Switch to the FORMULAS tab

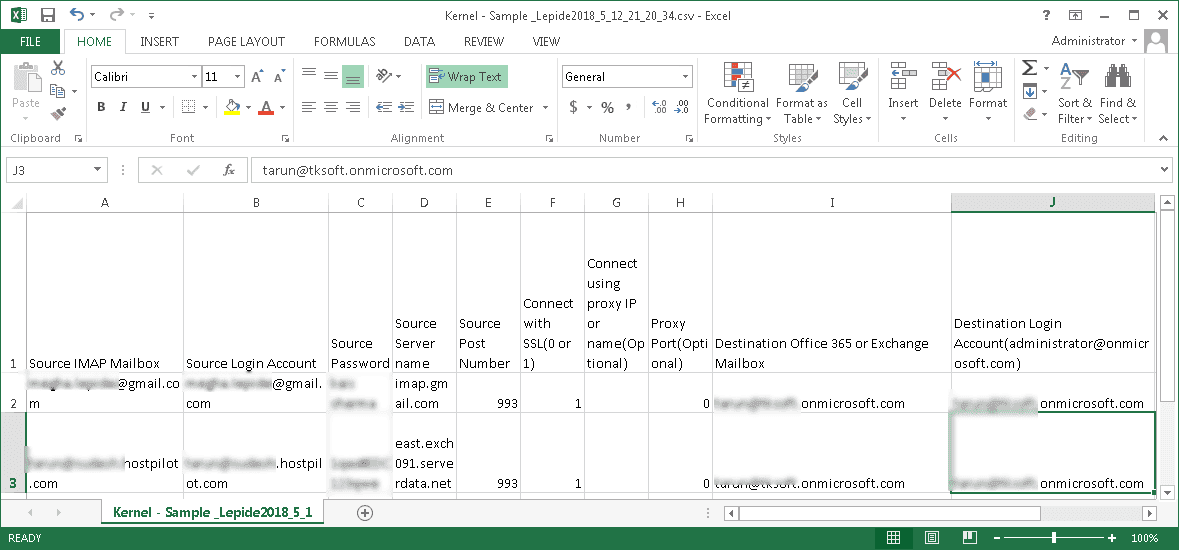click(344, 41)
